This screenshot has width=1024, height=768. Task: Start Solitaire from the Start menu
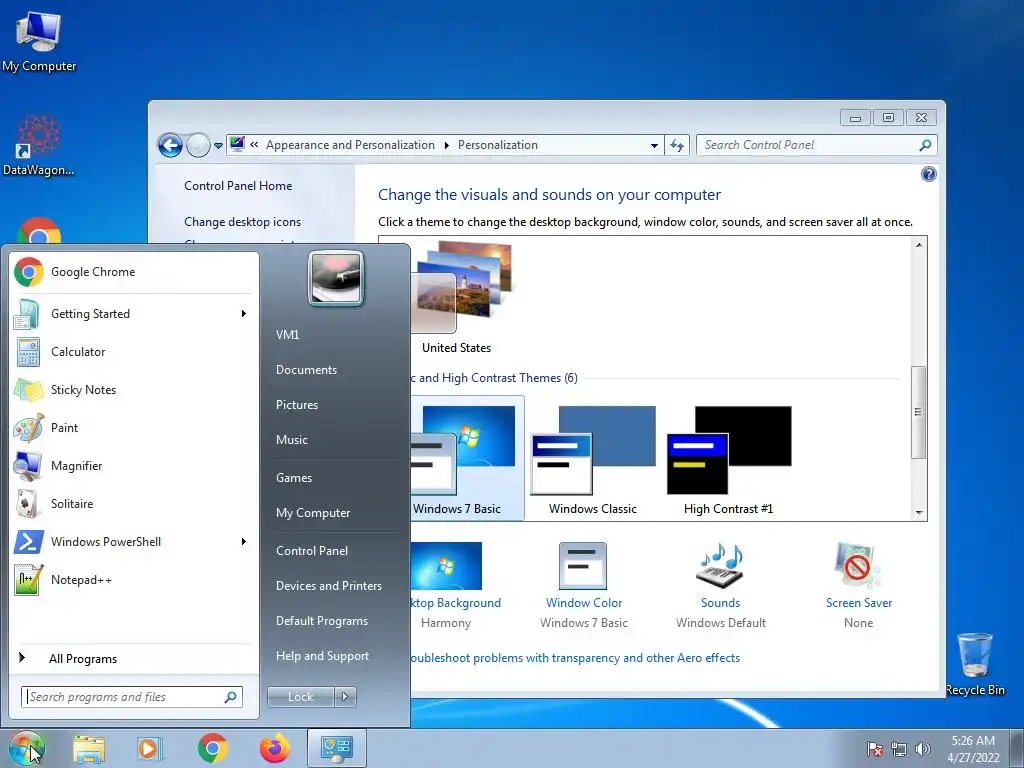tap(133, 503)
